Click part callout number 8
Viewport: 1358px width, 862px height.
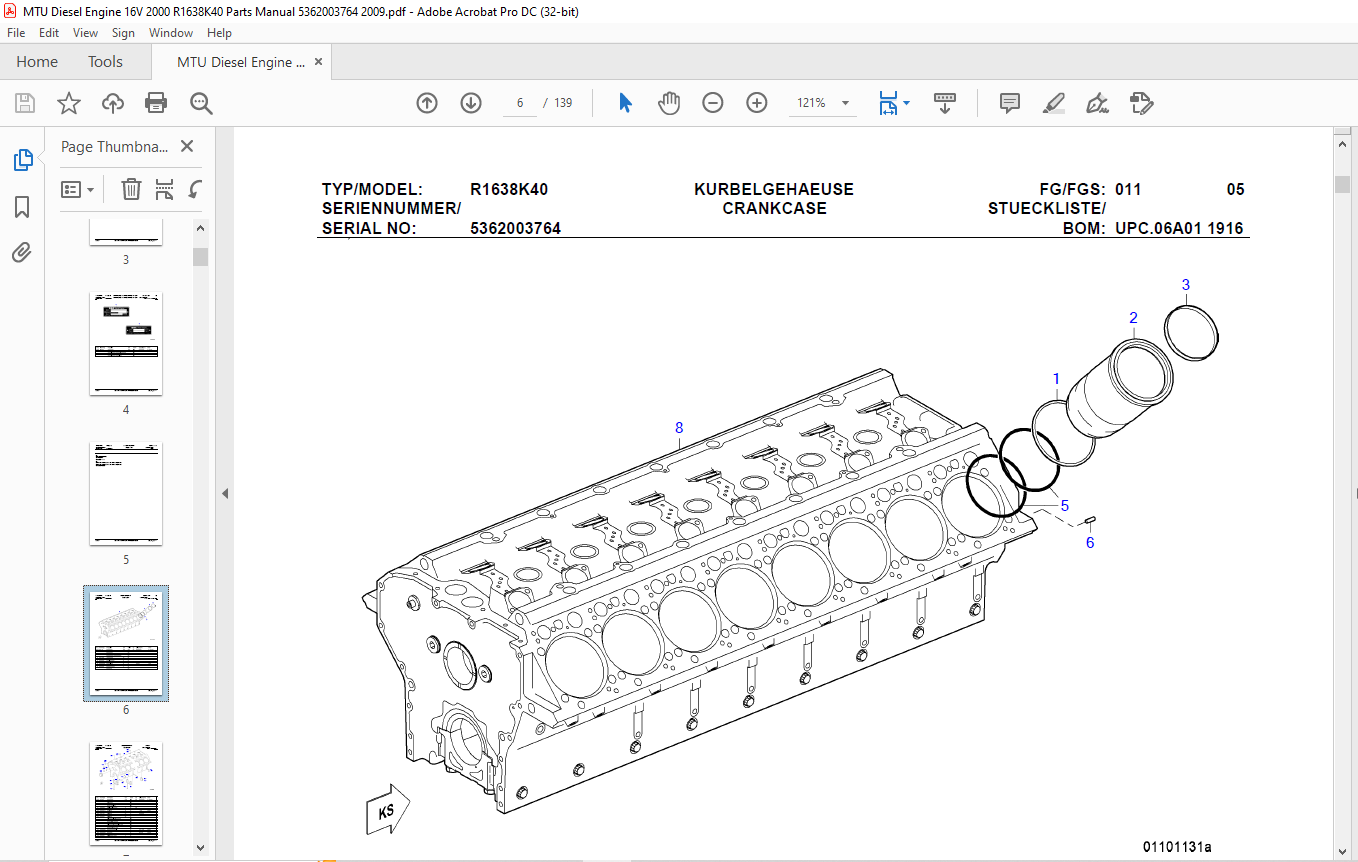coord(679,428)
